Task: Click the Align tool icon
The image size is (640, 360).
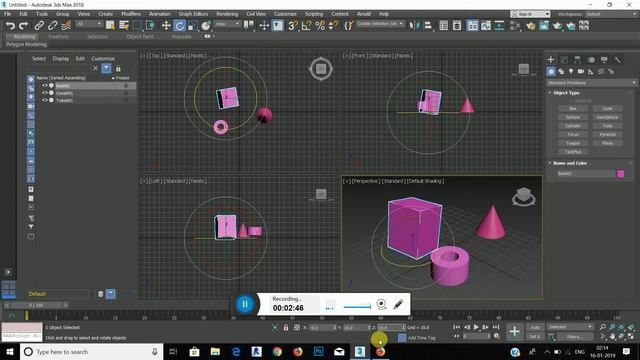Action: point(428,25)
